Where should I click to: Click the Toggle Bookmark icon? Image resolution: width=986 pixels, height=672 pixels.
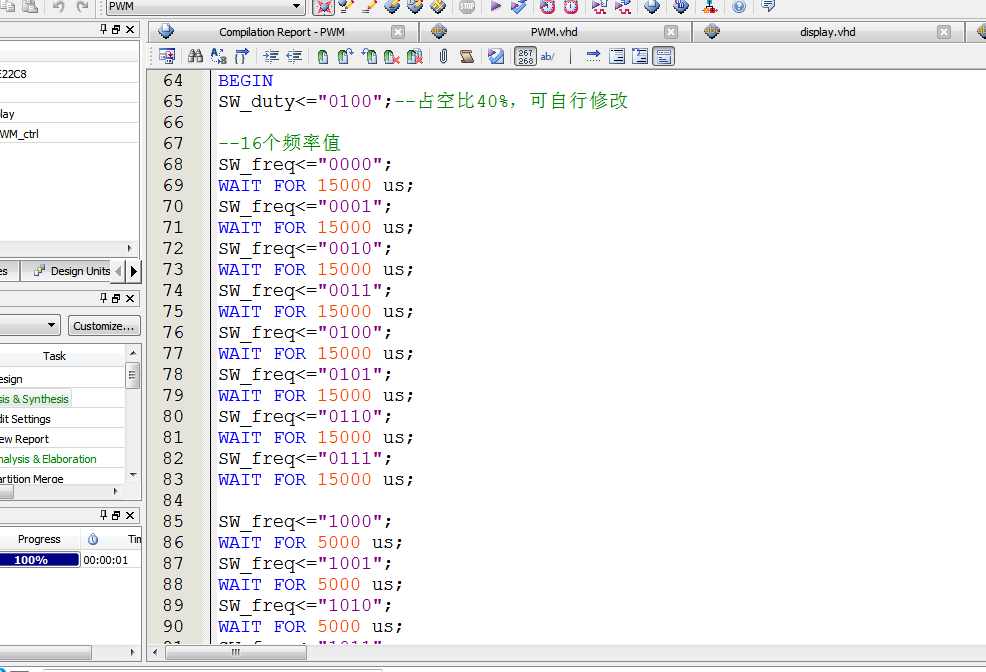323,57
